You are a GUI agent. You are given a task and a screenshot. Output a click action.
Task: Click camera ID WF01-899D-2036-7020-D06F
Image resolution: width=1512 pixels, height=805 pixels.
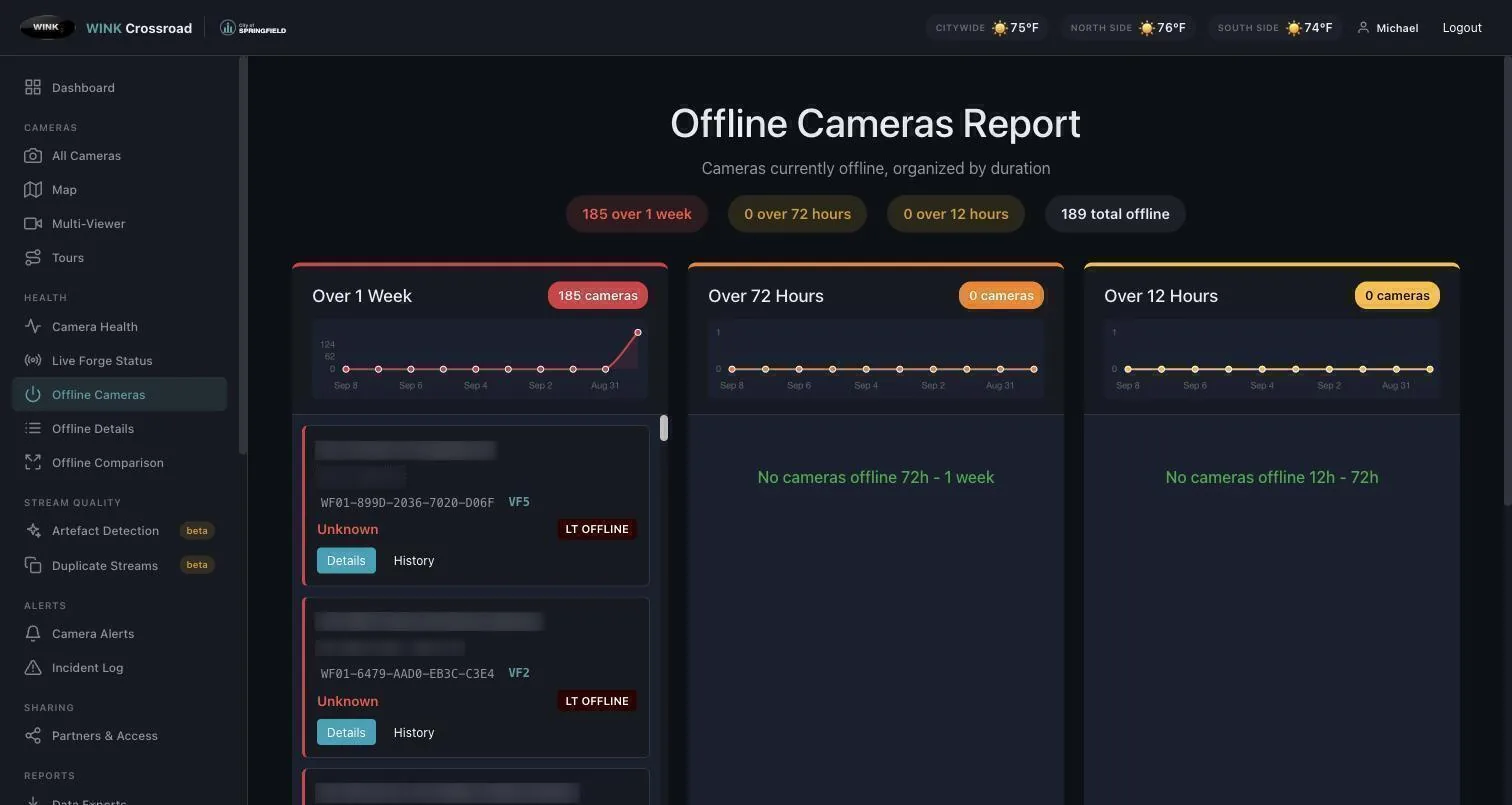[407, 503]
